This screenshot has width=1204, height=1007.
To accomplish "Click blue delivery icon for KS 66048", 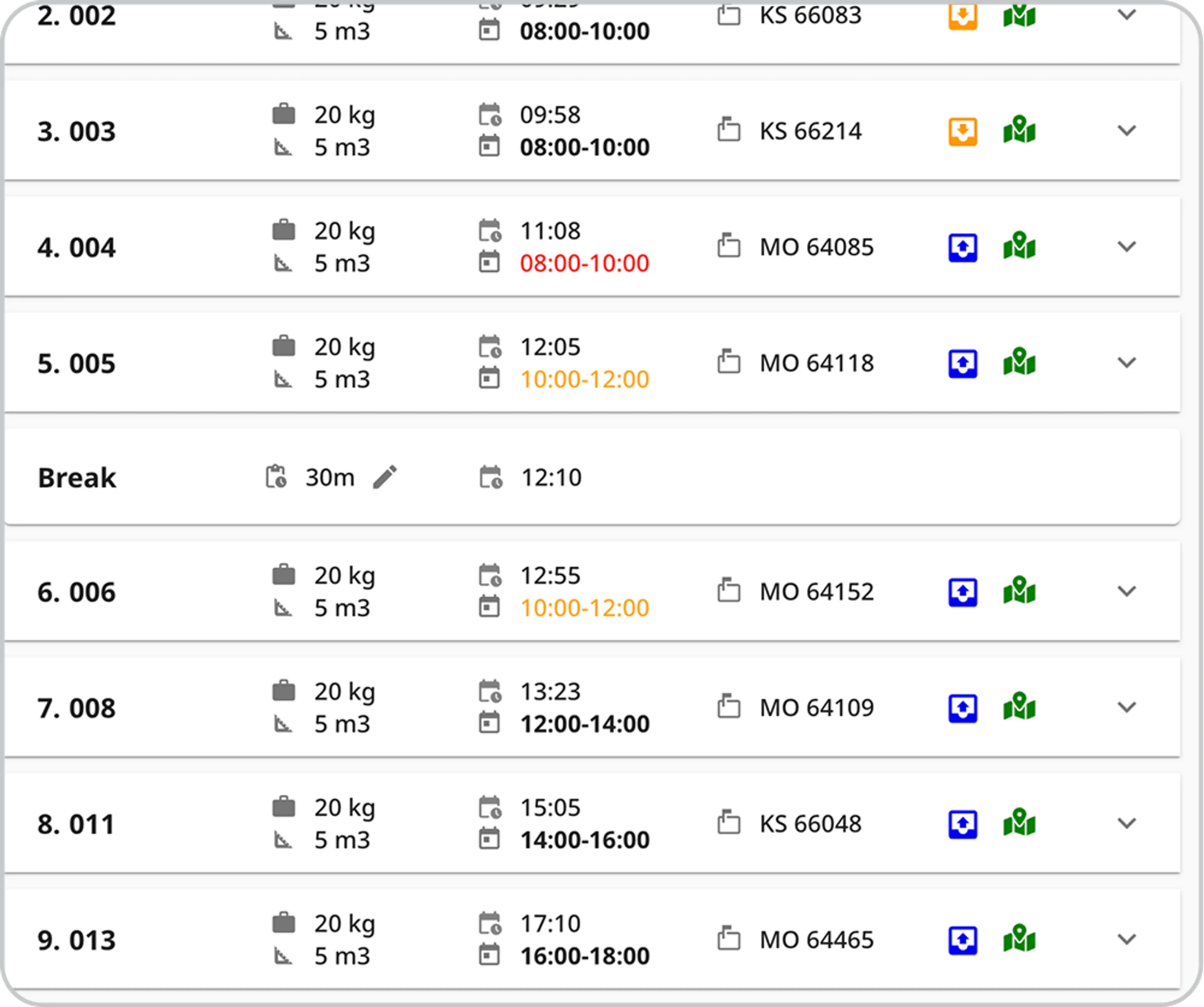I will [963, 824].
